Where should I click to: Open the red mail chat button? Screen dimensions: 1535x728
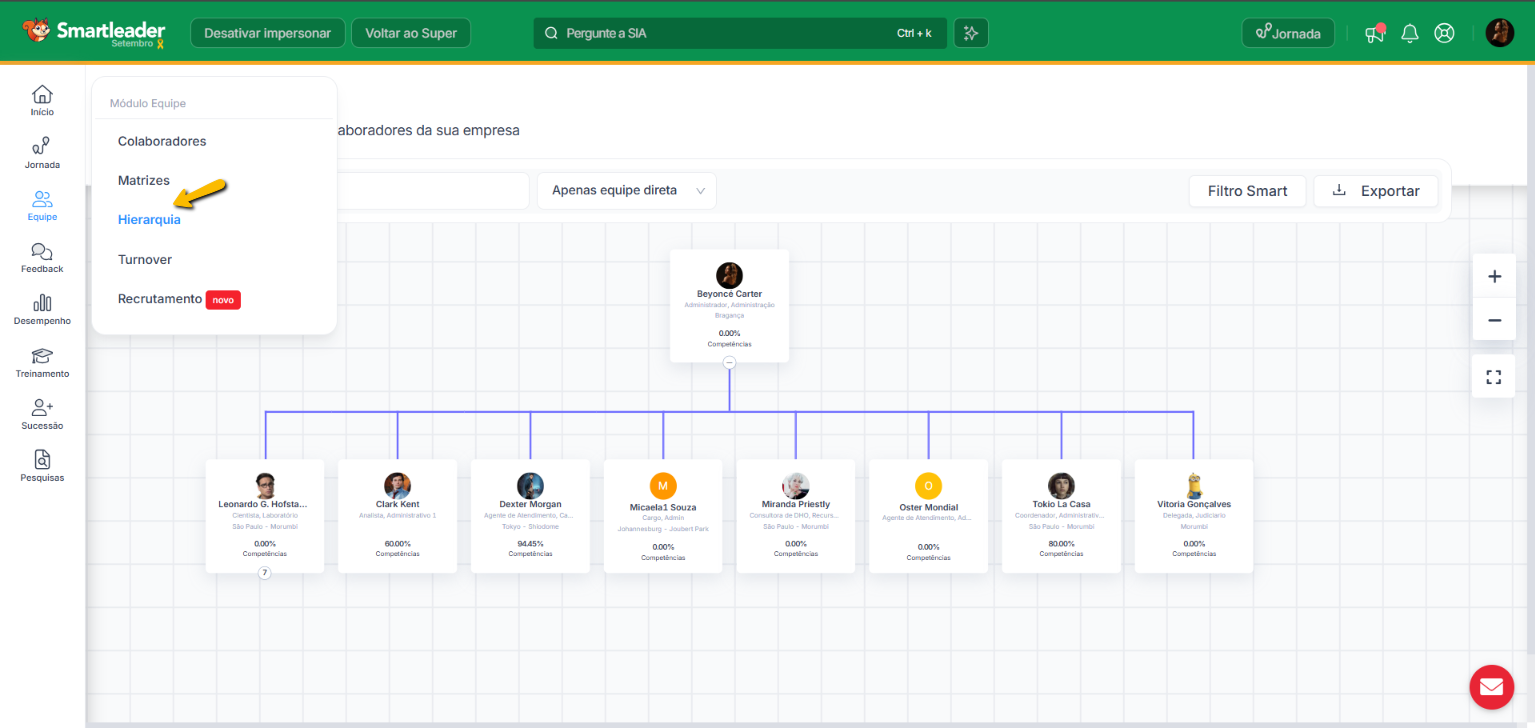(x=1491, y=687)
